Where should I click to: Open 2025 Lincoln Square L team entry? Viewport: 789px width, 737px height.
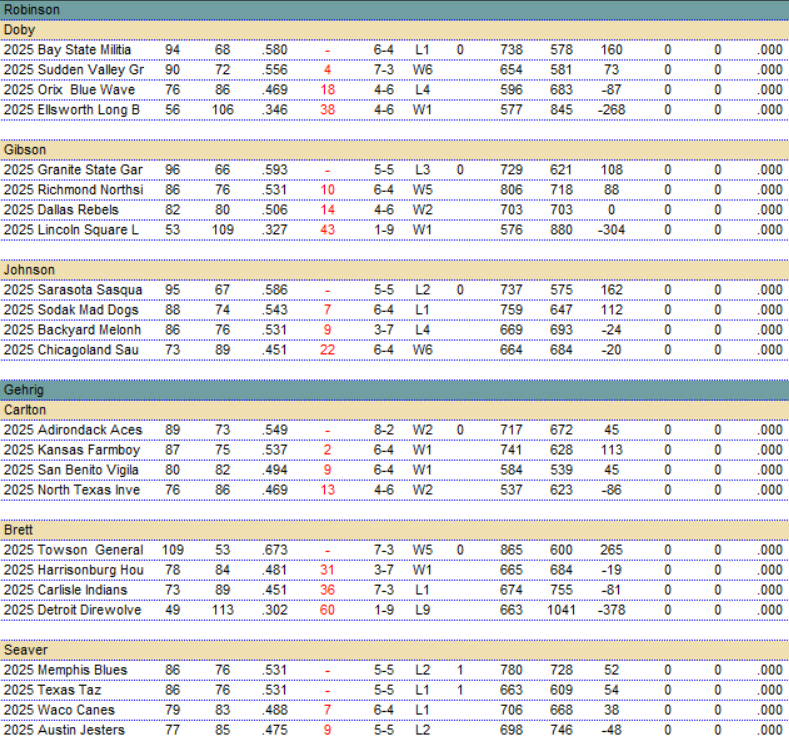pyautogui.click(x=72, y=230)
